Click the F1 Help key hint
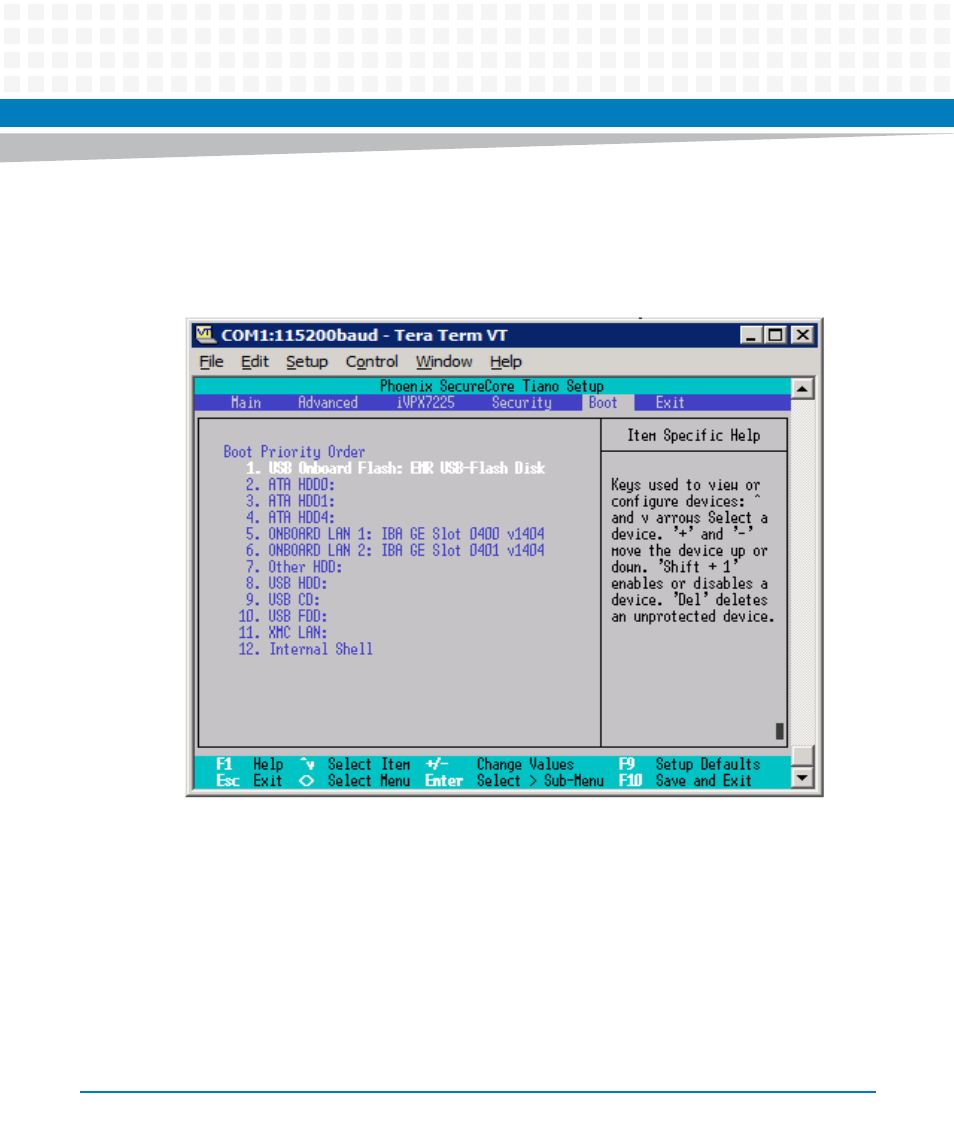Image resolution: width=954 pixels, height=1145 pixels. tap(250, 765)
